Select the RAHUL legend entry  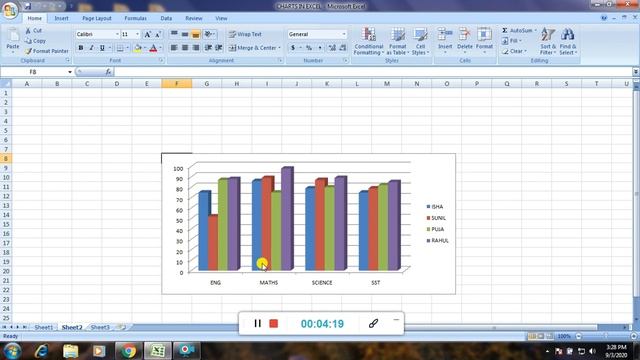(438, 241)
